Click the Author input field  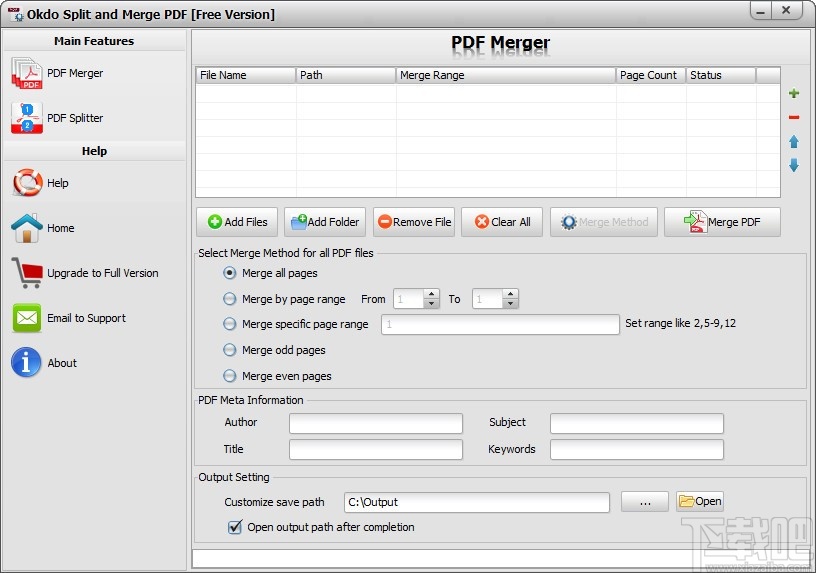376,423
